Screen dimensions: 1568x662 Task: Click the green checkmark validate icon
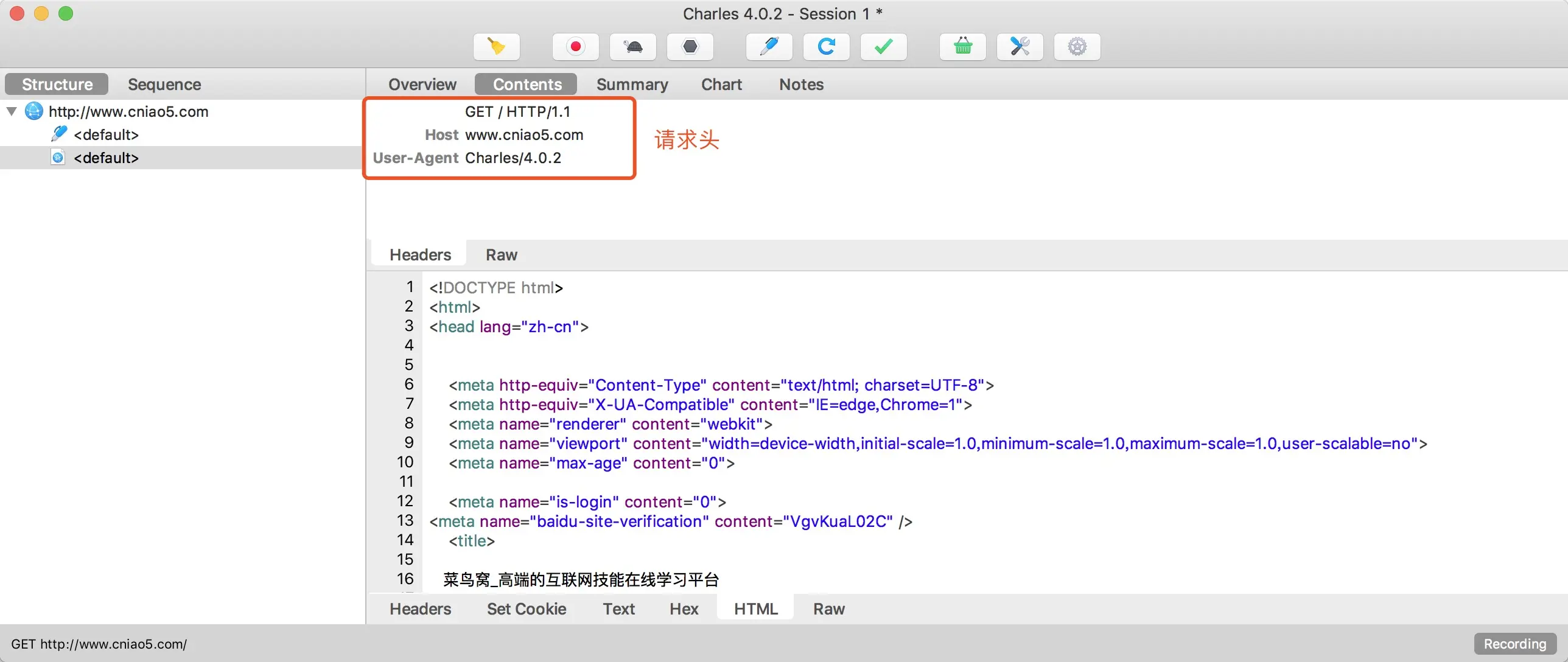point(883,47)
